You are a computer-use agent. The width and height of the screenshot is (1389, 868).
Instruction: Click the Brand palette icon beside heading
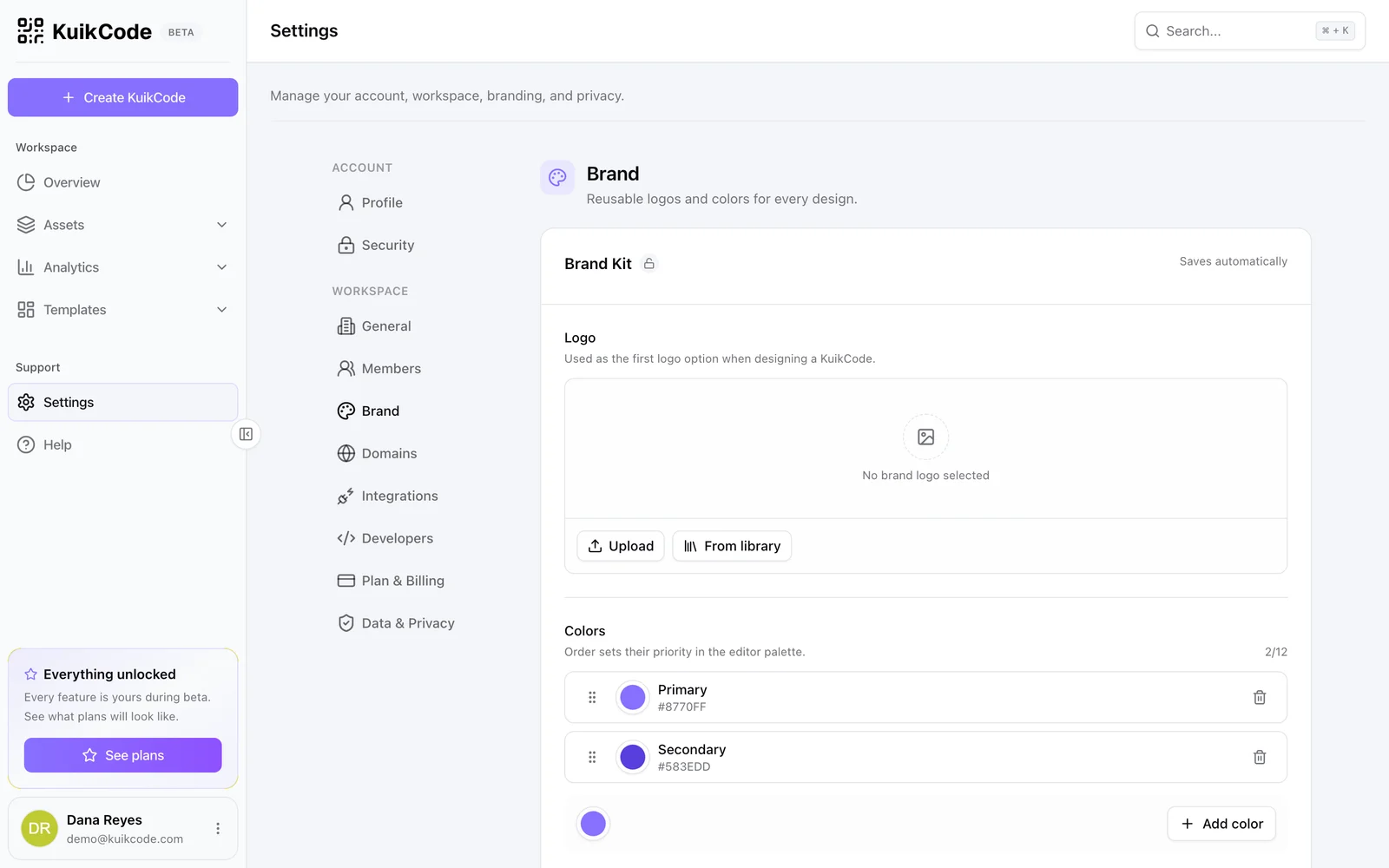(x=557, y=177)
